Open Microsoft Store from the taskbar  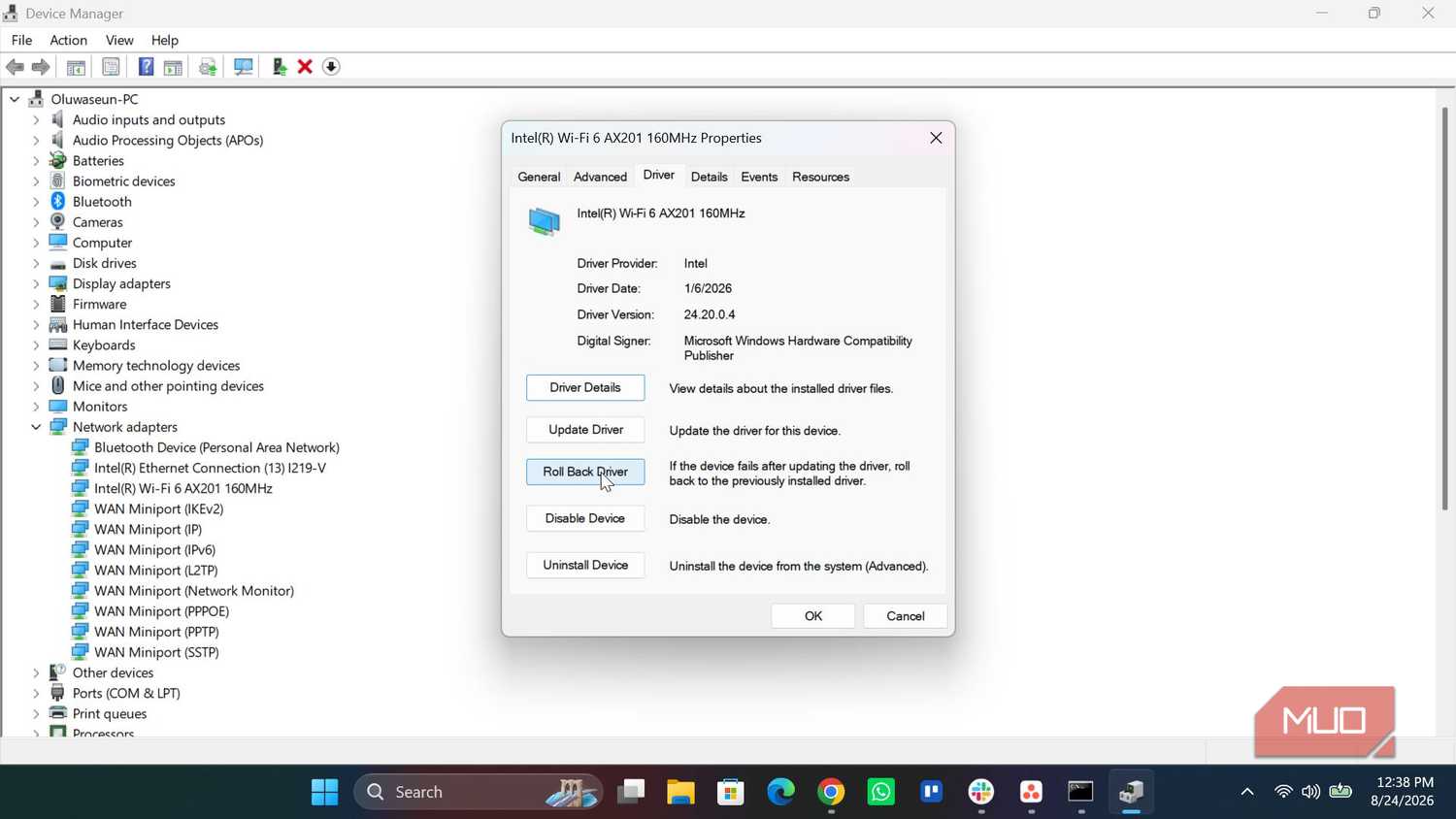coord(731,792)
